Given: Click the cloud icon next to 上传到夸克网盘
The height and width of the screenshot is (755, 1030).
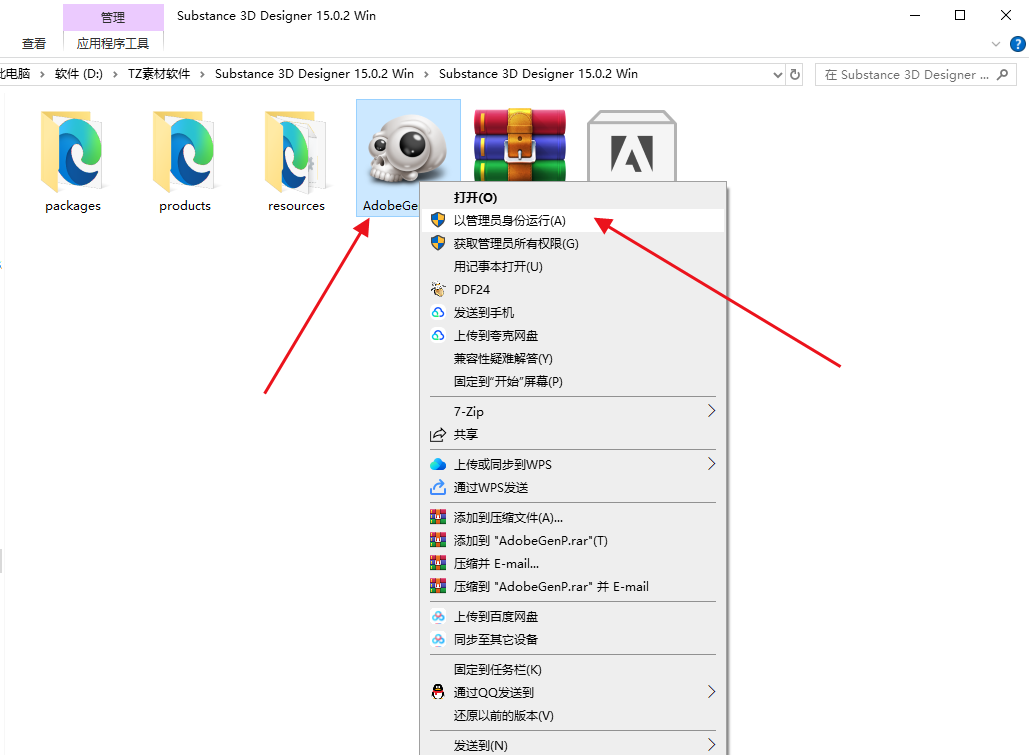Looking at the screenshot, I should point(438,335).
